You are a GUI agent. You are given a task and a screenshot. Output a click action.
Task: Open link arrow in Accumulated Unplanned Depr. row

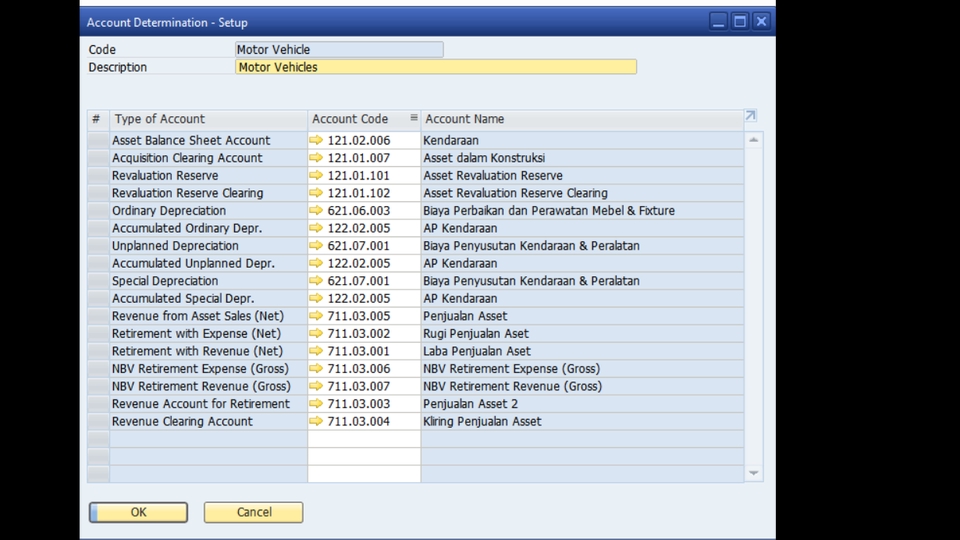[315, 263]
